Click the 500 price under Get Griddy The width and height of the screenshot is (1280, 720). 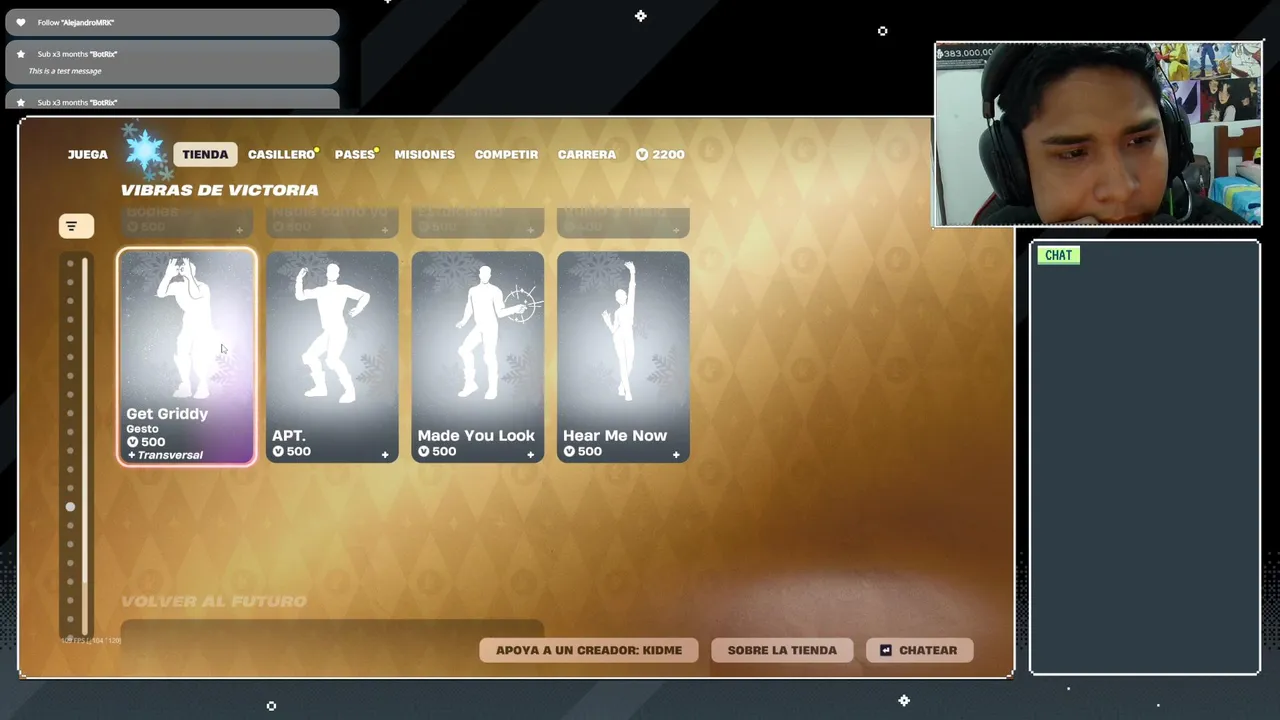click(146, 442)
